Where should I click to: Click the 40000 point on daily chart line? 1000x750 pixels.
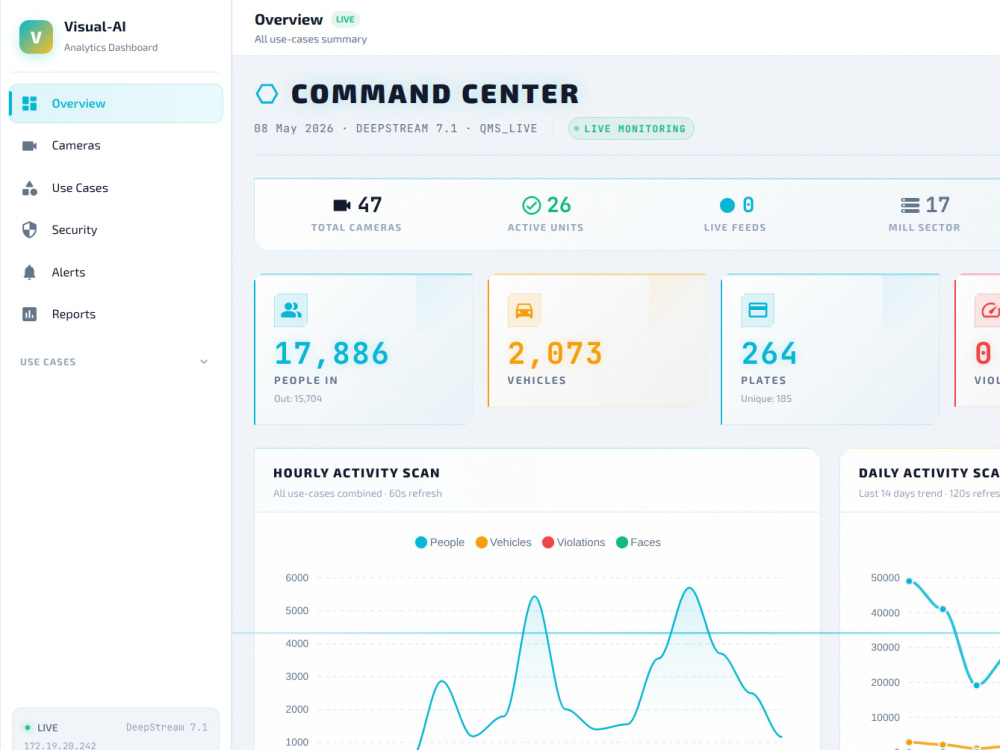point(943,609)
